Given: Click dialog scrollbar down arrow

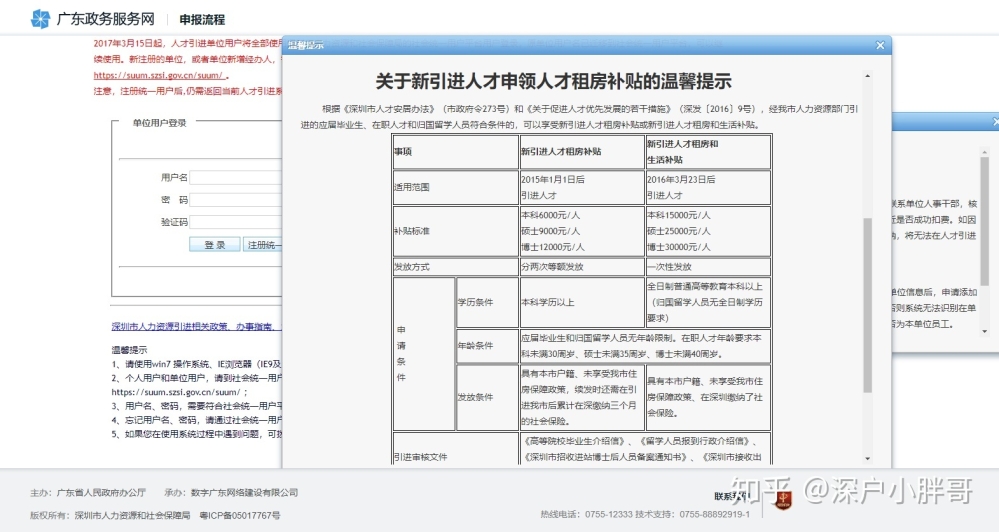Looking at the screenshot, I should pos(867,458).
